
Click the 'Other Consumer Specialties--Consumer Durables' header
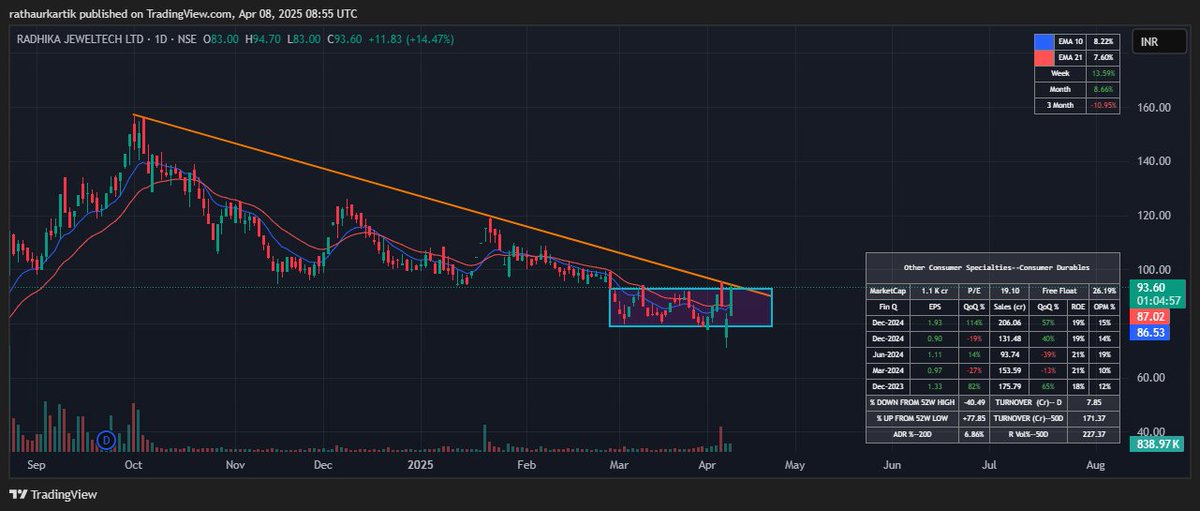tap(995, 268)
